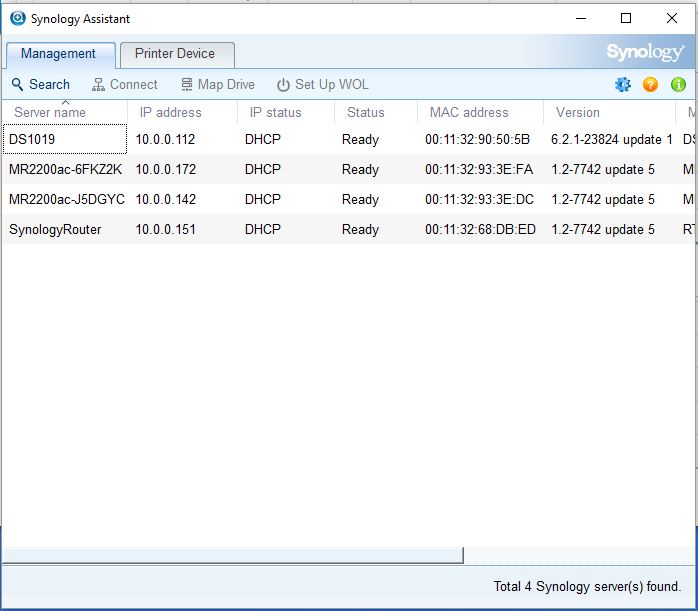Click MAC address 00:11:32:68:DB:ED
The image size is (698, 611).
(x=480, y=229)
